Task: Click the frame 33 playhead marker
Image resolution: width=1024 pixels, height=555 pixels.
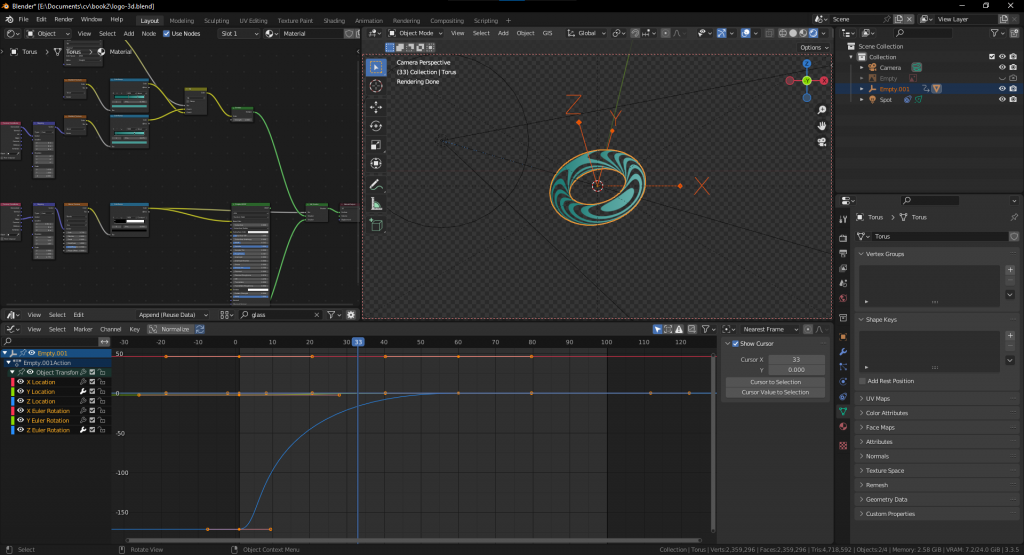Action: pos(358,342)
